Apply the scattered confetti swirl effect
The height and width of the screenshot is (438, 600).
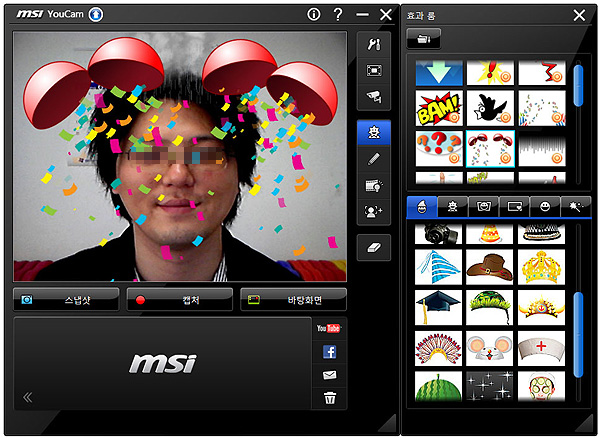(x=542, y=108)
